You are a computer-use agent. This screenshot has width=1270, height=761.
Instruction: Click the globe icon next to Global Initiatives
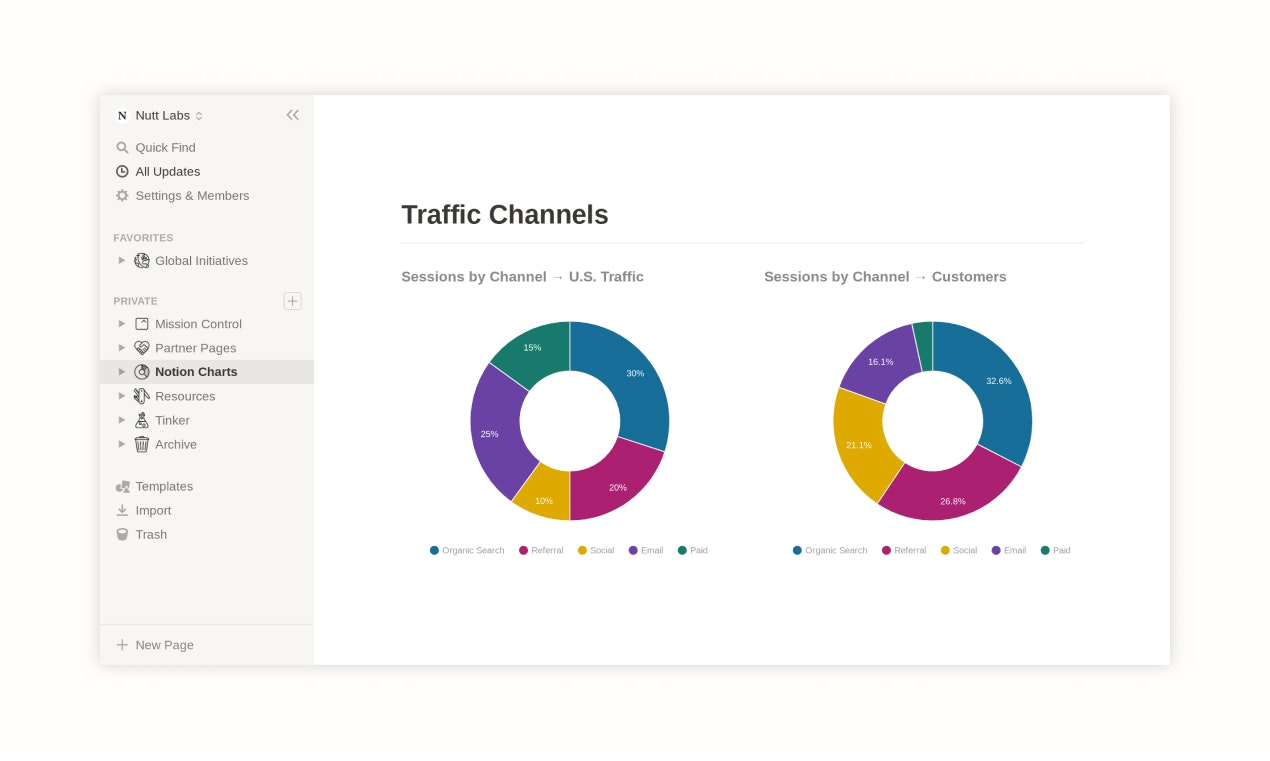coord(140,260)
